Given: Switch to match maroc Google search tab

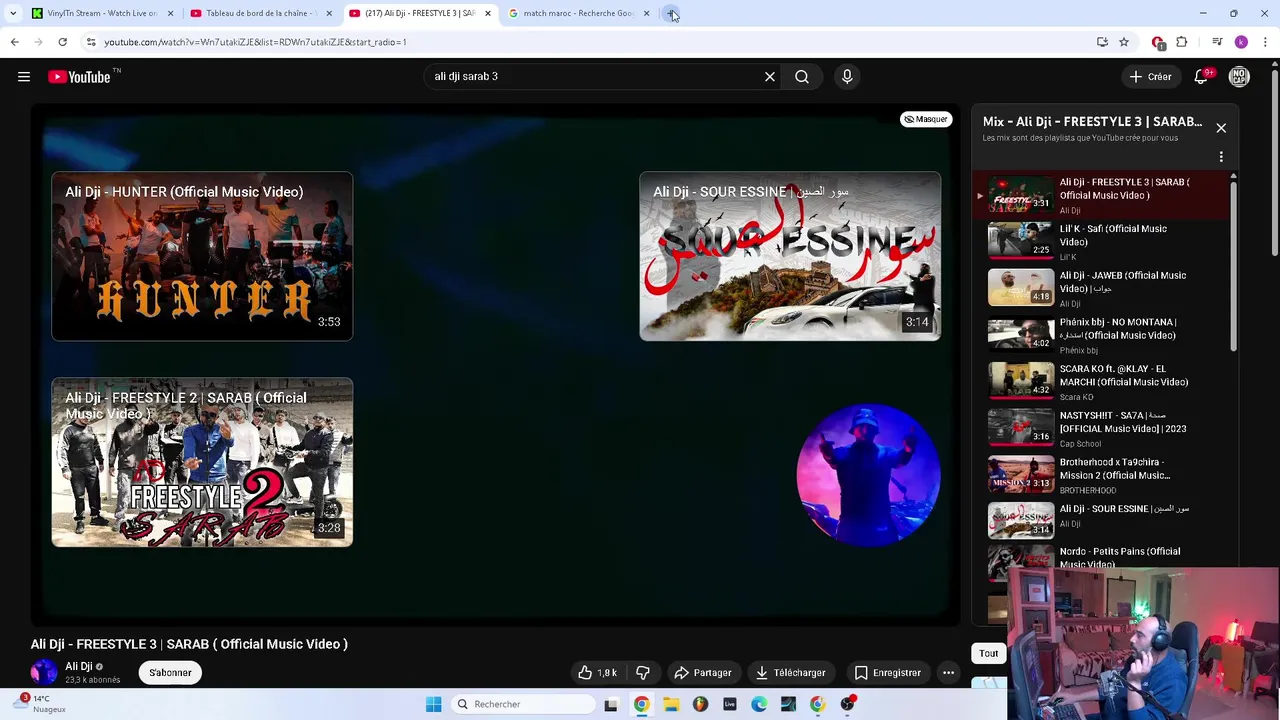Looking at the screenshot, I should (x=579, y=13).
